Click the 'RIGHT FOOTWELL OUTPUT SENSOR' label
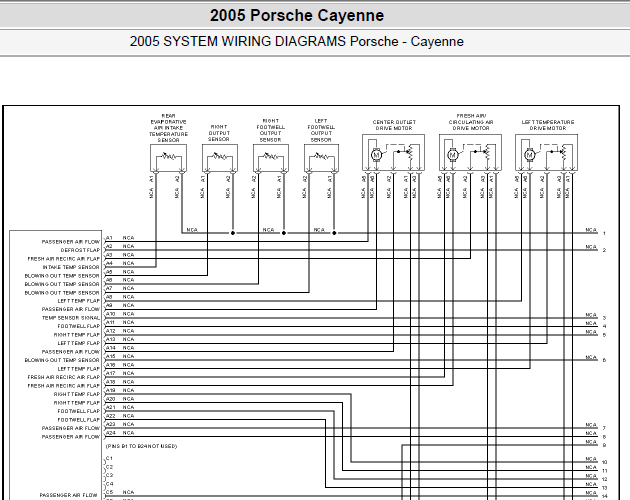The width and height of the screenshot is (630, 500). (270, 130)
